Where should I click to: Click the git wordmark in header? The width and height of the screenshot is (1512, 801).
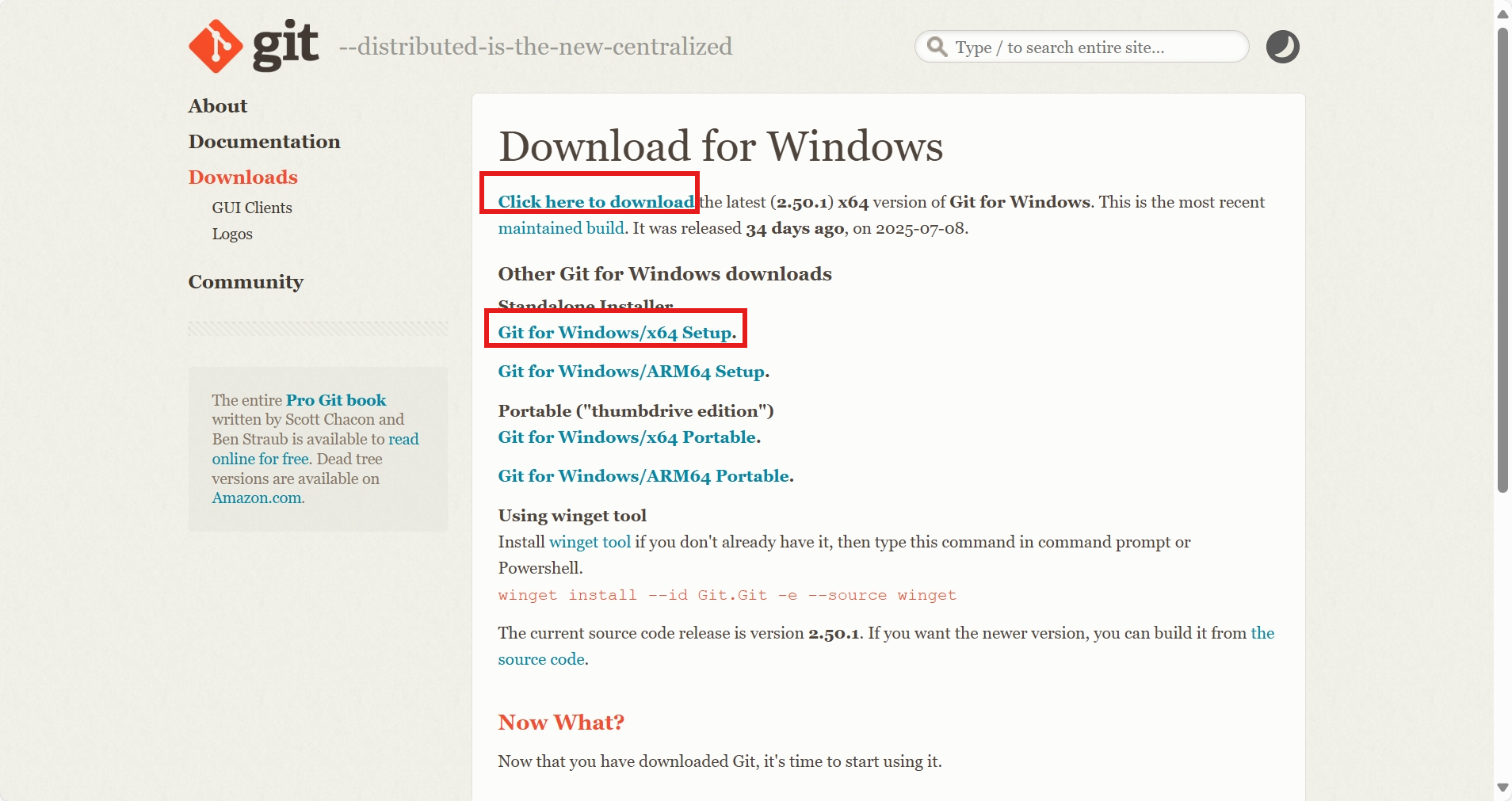click(x=285, y=44)
